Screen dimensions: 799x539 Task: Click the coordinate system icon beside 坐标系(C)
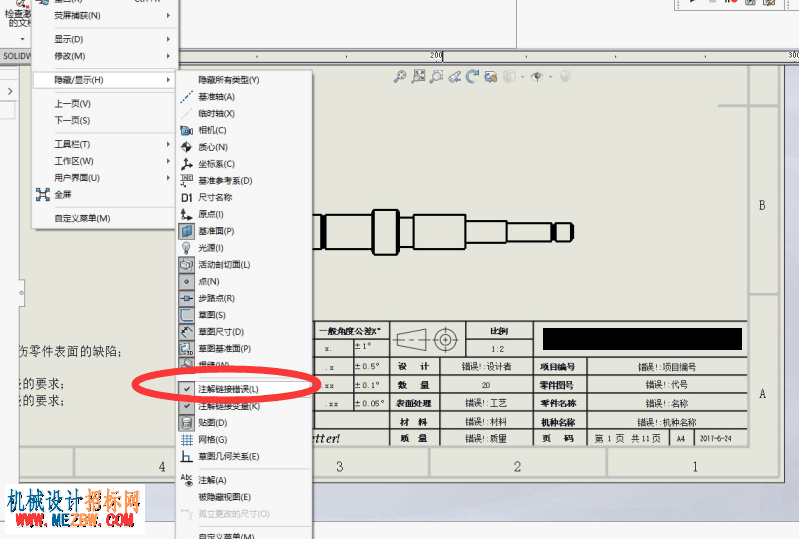click(x=187, y=164)
